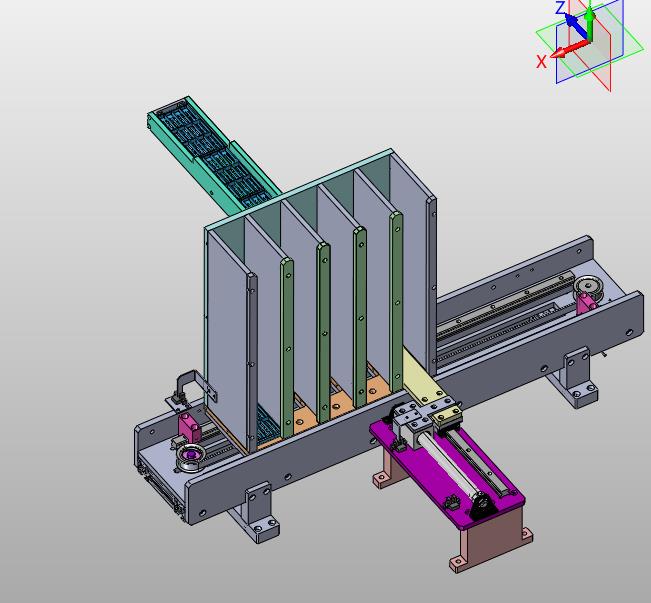Image resolution: width=651 pixels, height=603 pixels.
Task: Select the pink block beside the left pulley
Action: [189, 427]
